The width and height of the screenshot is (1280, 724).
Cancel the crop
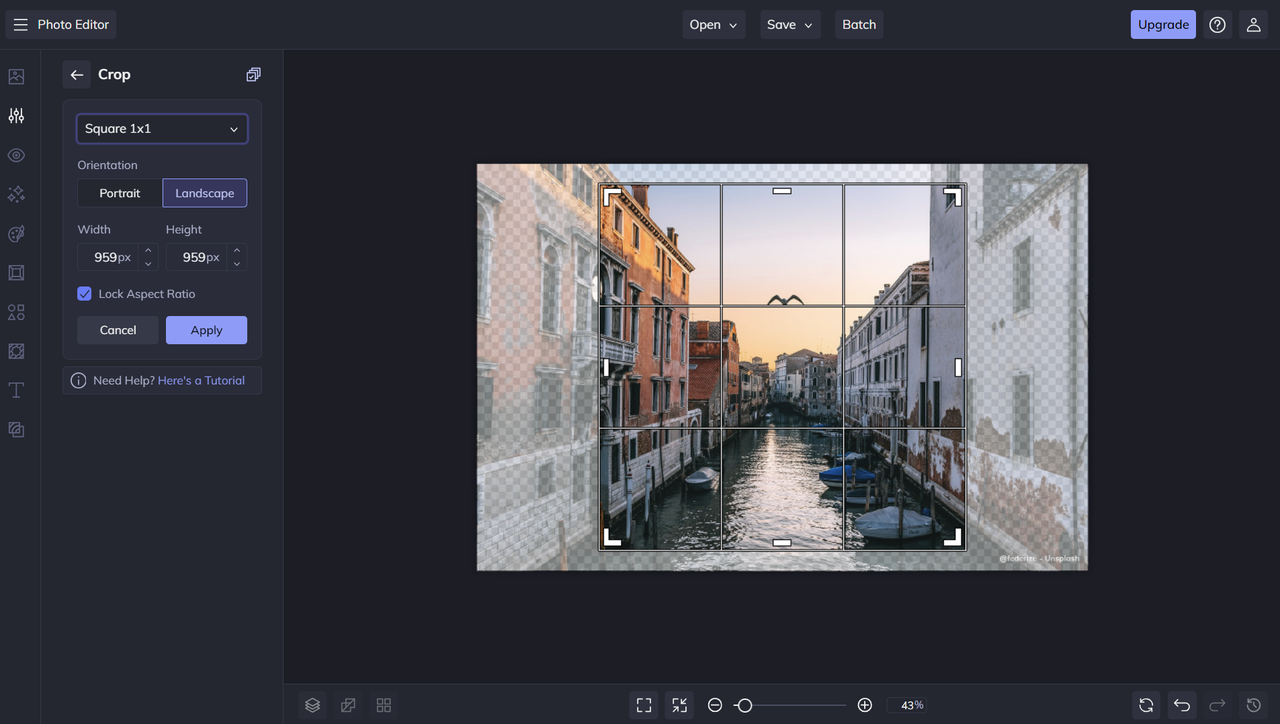click(x=118, y=330)
